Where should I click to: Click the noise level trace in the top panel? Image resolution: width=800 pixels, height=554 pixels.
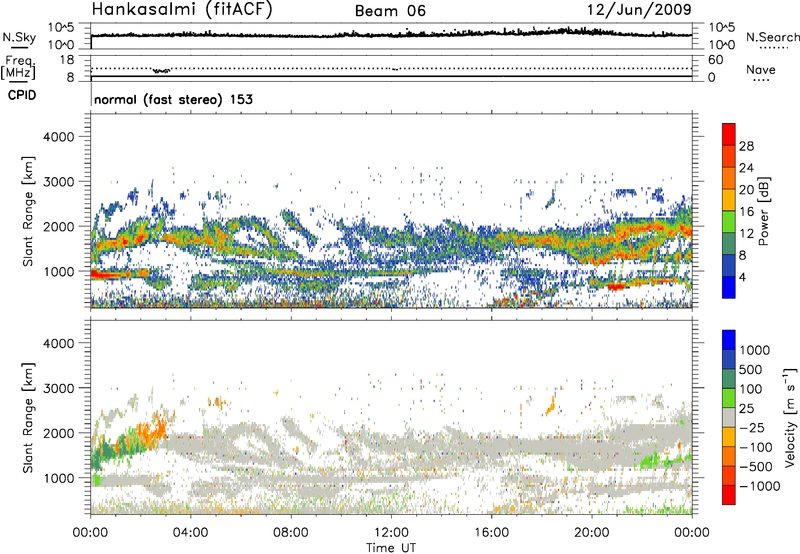click(x=391, y=34)
